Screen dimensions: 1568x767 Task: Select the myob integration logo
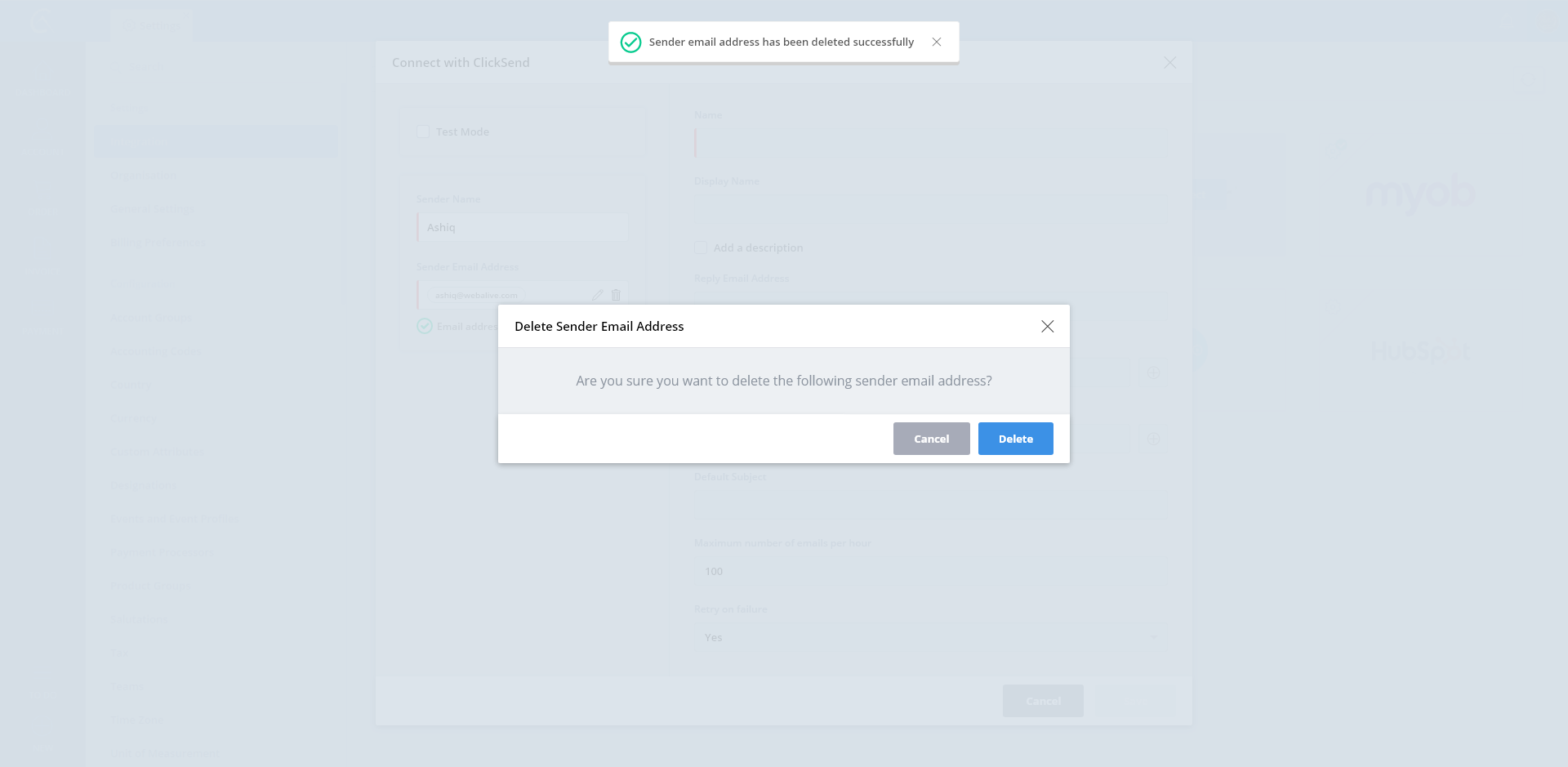[1419, 194]
